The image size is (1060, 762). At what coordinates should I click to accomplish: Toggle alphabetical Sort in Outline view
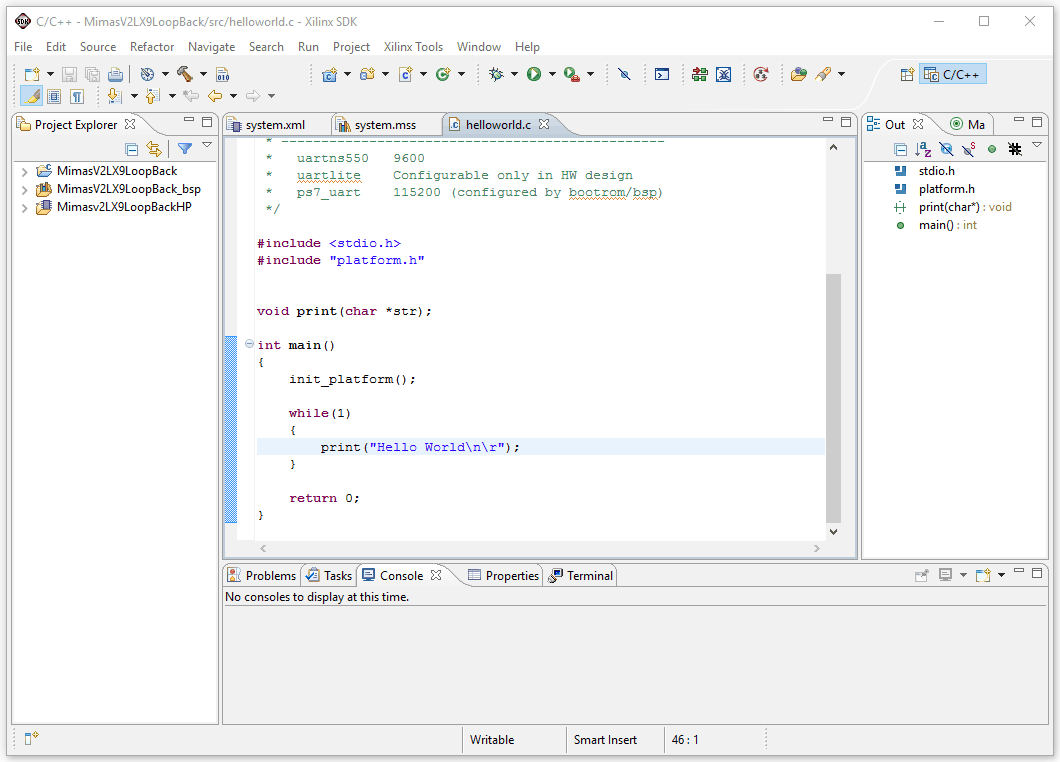point(922,148)
